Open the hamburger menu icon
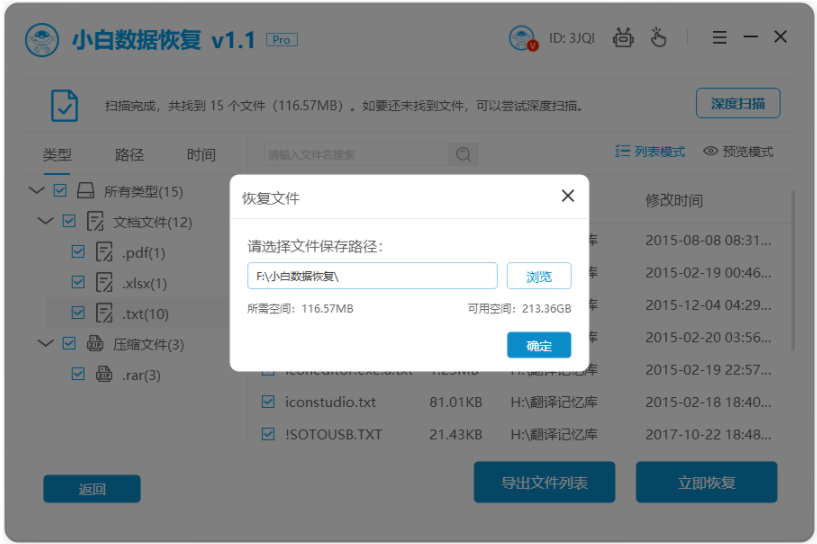 (x=720, y=37)
